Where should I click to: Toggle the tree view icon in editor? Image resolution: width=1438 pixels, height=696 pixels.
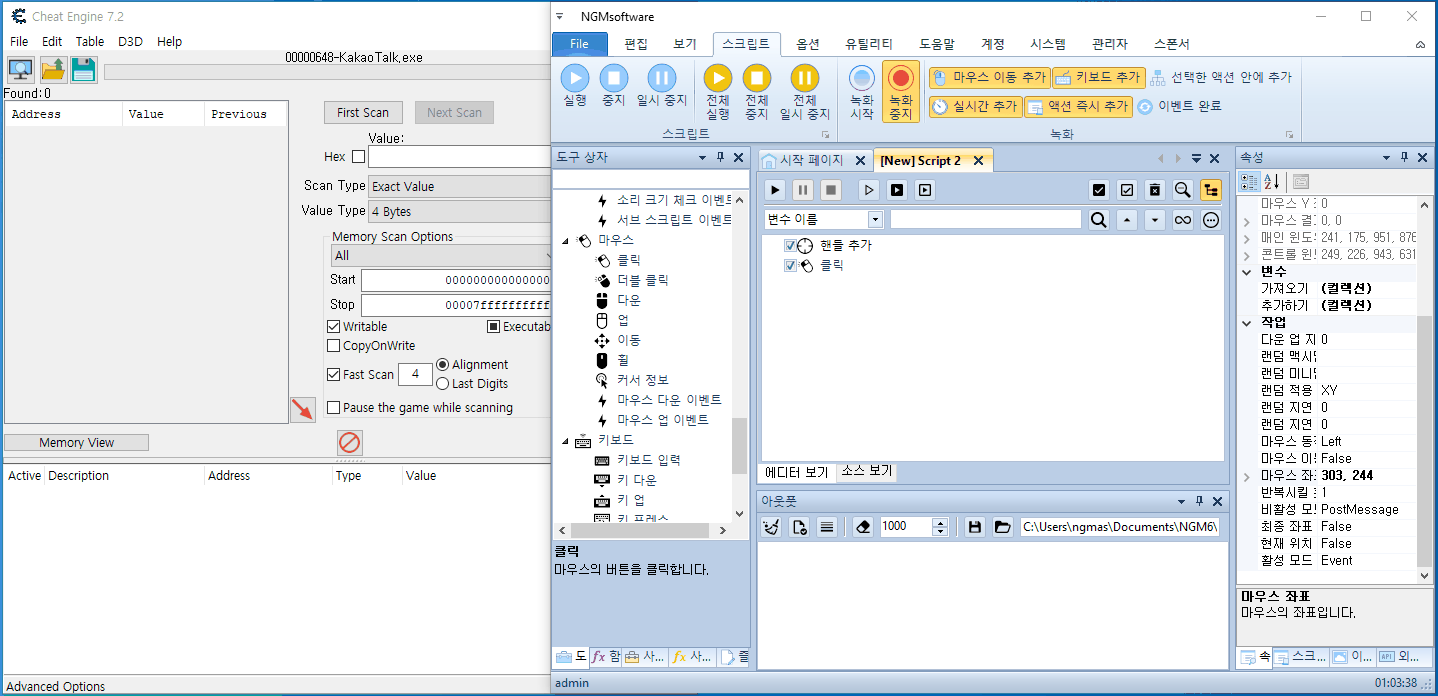pyautogui.click(x=1211, y=190)
